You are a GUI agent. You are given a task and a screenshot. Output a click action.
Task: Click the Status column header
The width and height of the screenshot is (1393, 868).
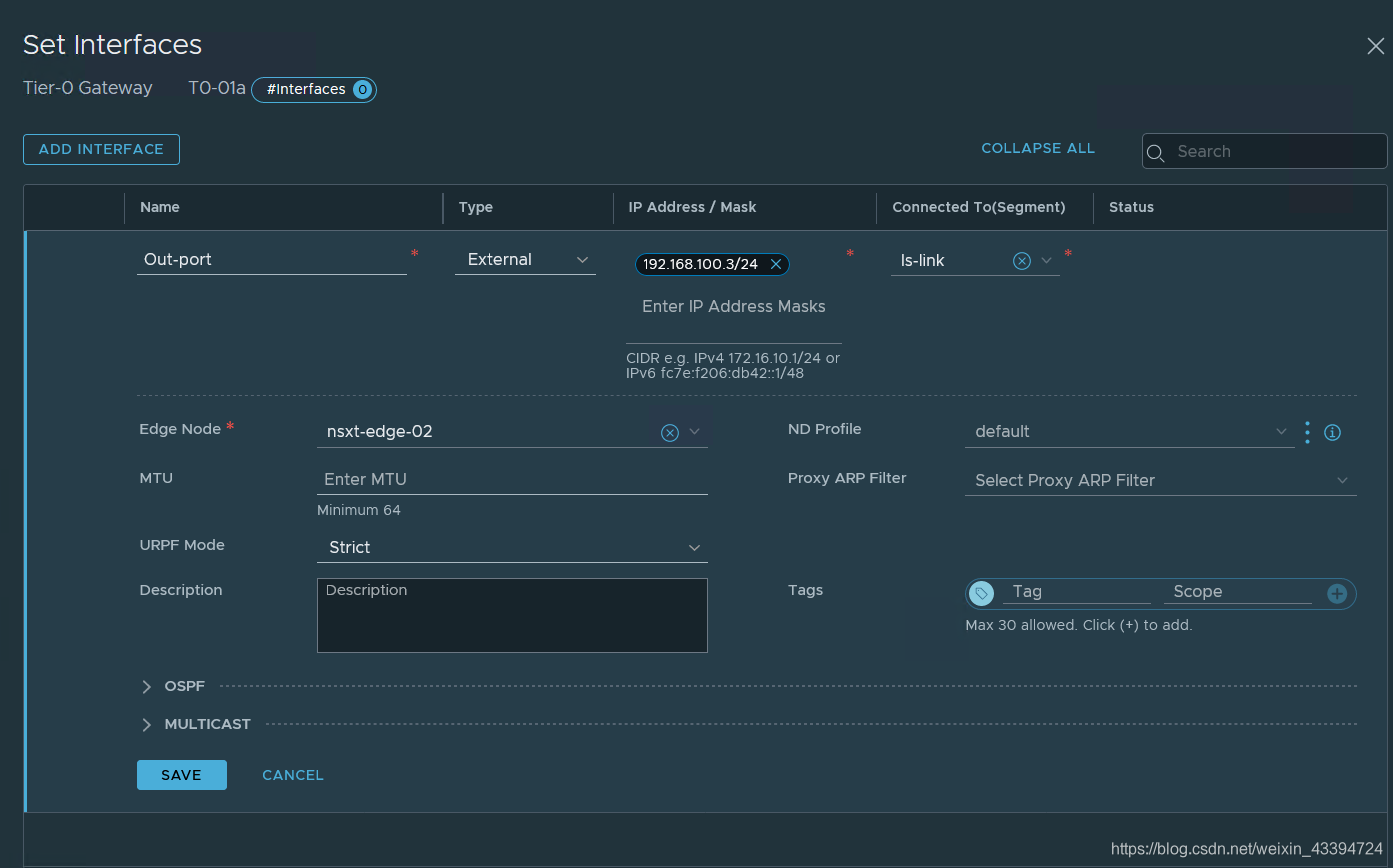(x=1131, y=207)
